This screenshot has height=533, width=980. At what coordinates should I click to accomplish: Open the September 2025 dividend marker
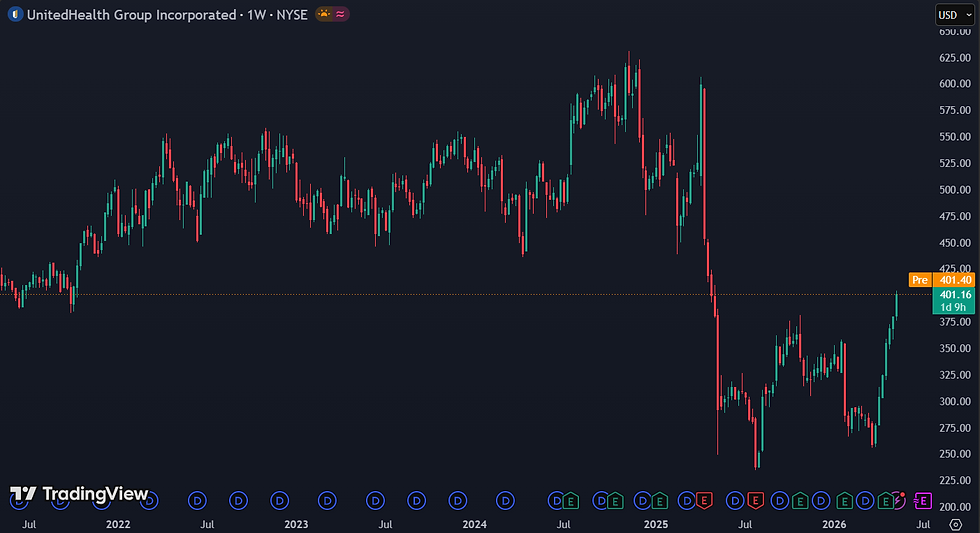click(x=779, y=501)
